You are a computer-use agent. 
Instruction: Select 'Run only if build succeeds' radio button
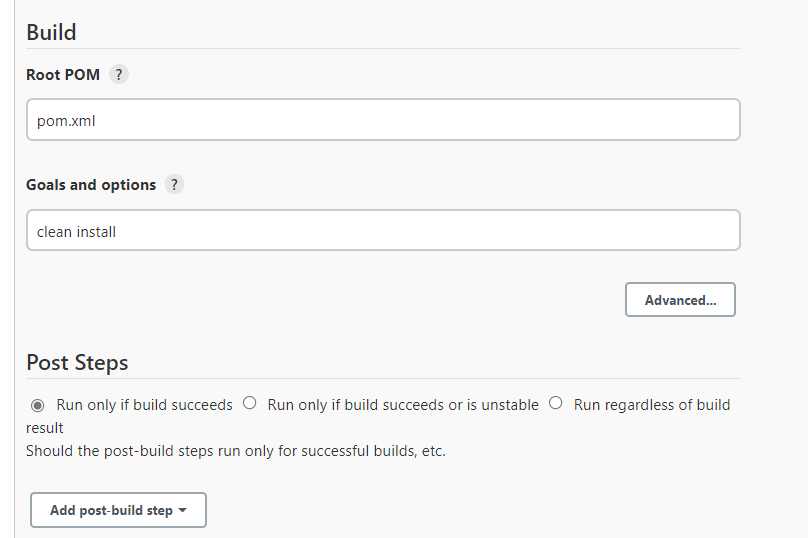point(38,405)
